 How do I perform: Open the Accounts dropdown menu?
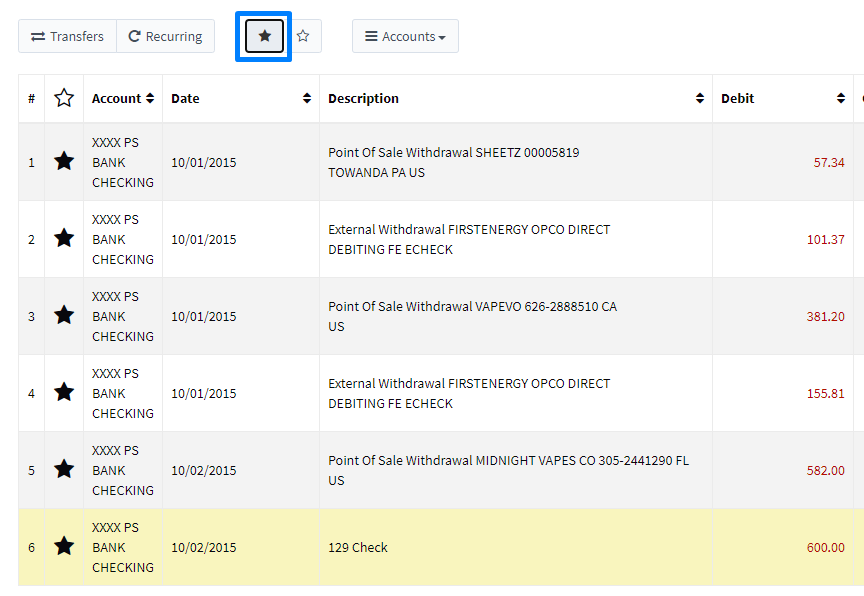[x=405, y=36]
